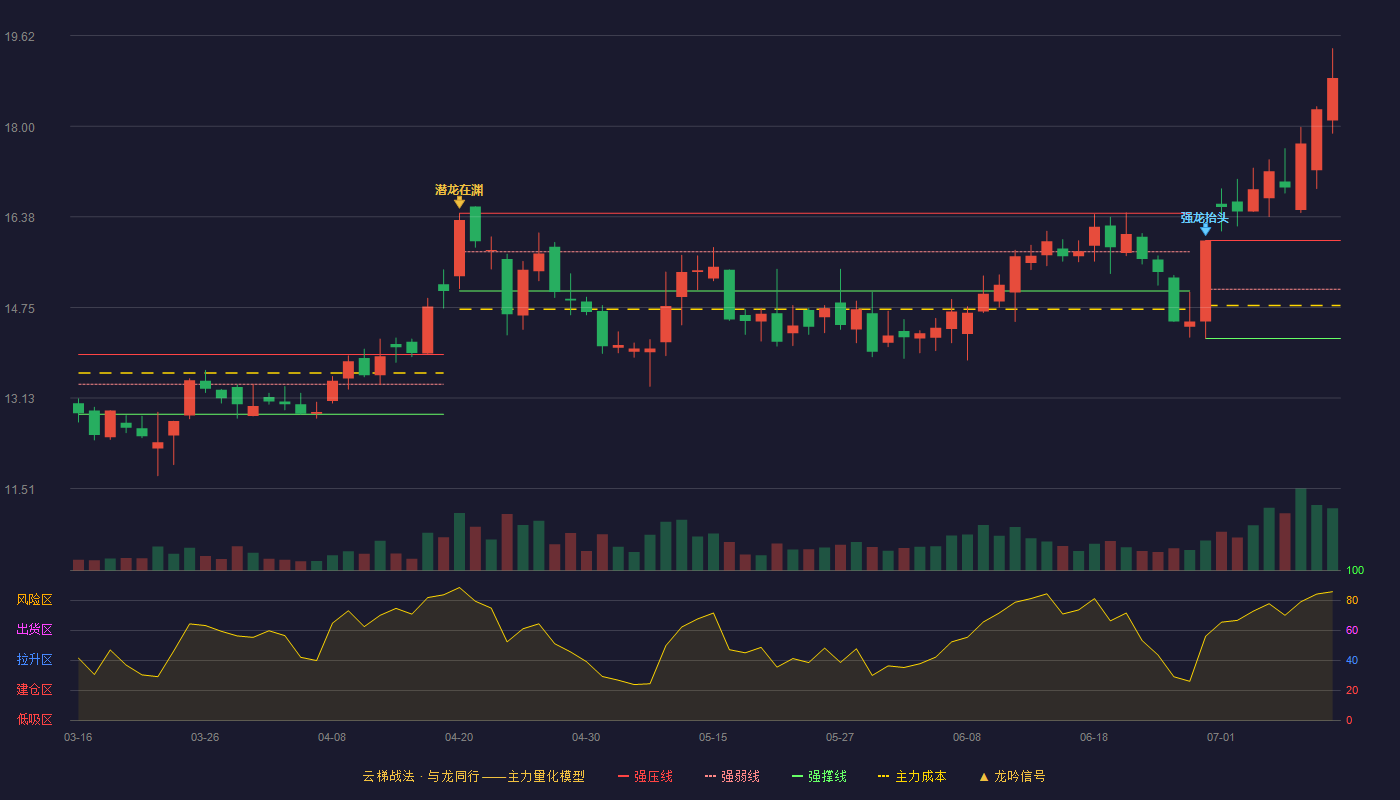Click the 60 indicator scale label
The image size is (1400, 800).
(1351, 630)
